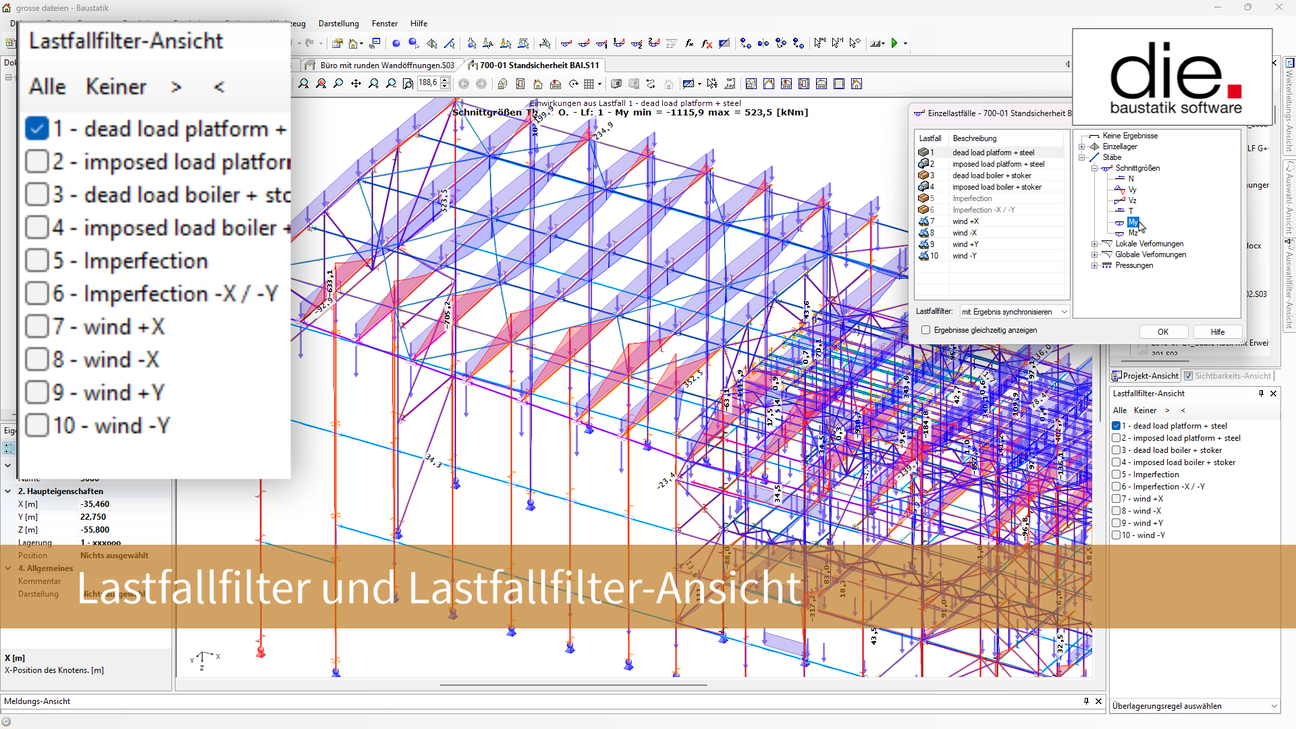Click the Hilfe button in the dialog
The height and width of the screenshot is (729, 1296).
point(1217,332)
